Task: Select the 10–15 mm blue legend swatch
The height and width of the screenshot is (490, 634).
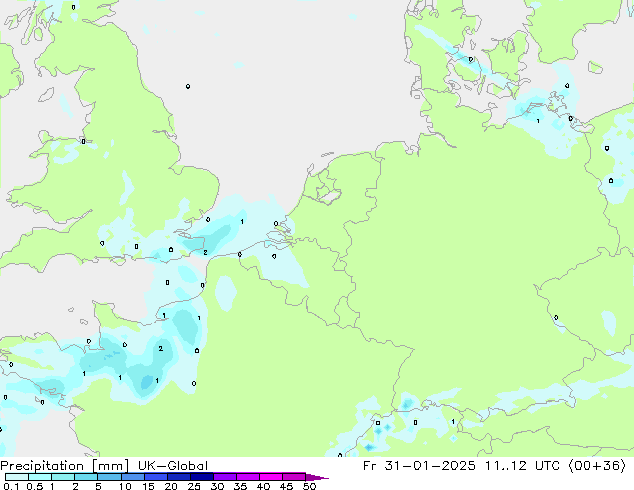Action: [132, 477]
